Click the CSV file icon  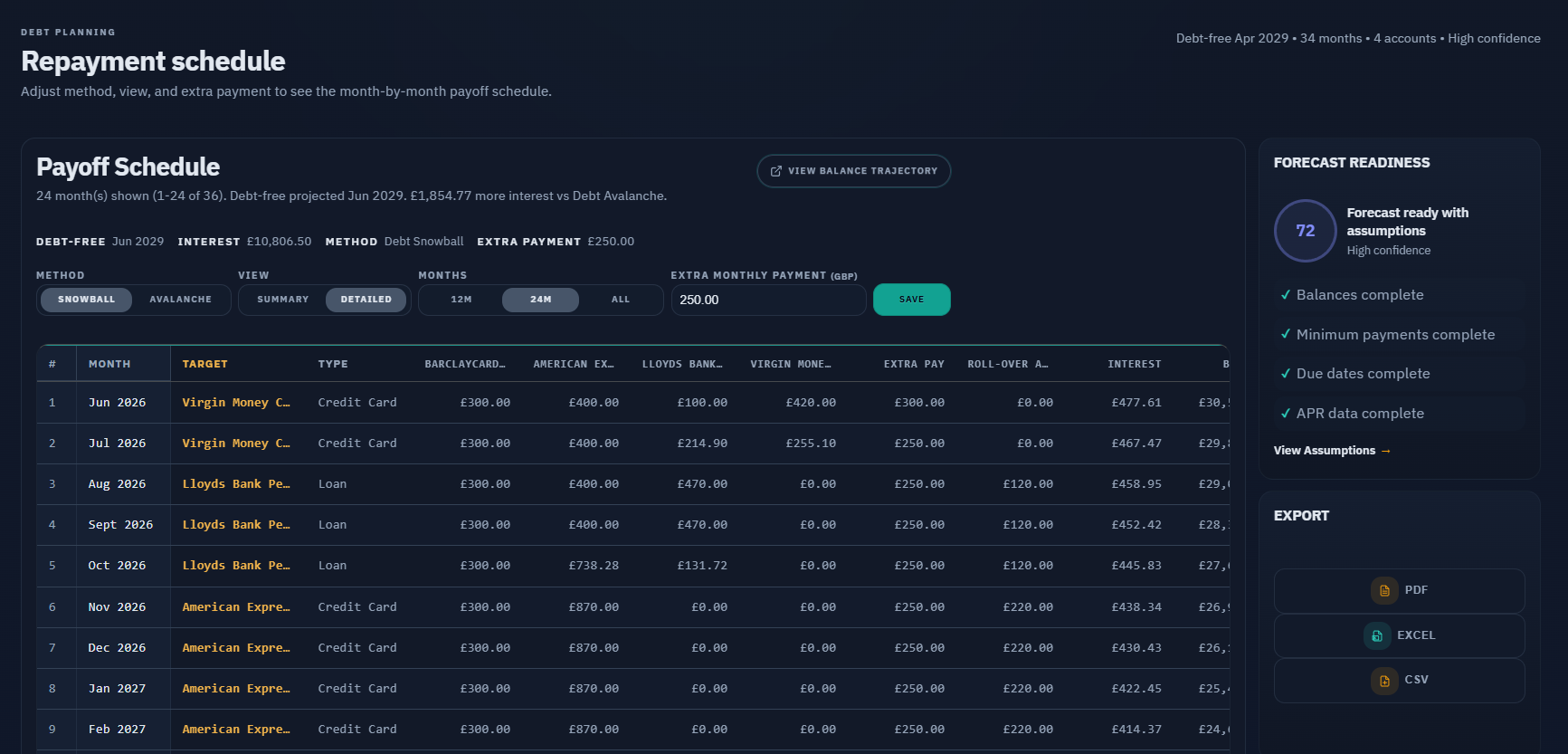click(1384, 680)
